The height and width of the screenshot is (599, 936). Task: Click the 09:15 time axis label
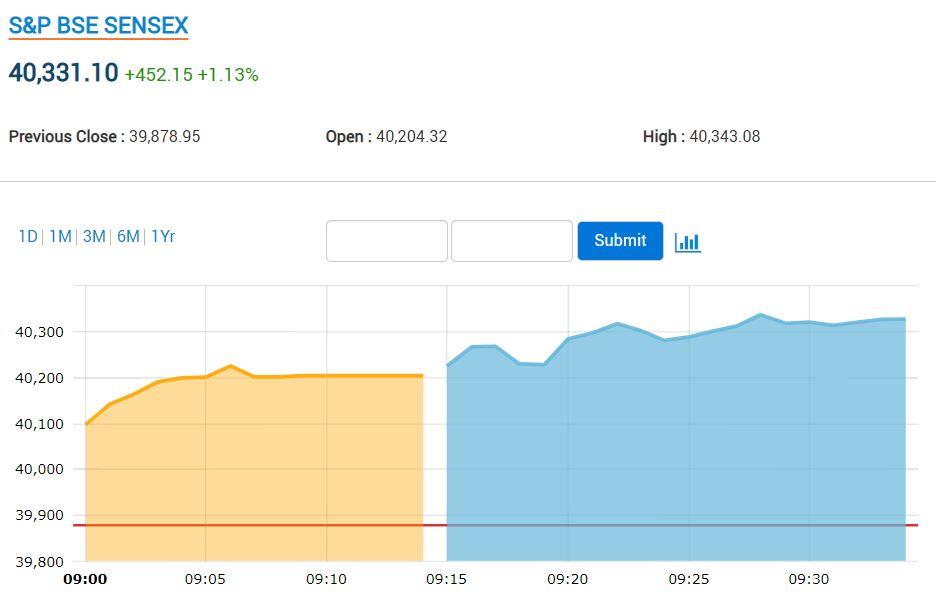(446, 579)
